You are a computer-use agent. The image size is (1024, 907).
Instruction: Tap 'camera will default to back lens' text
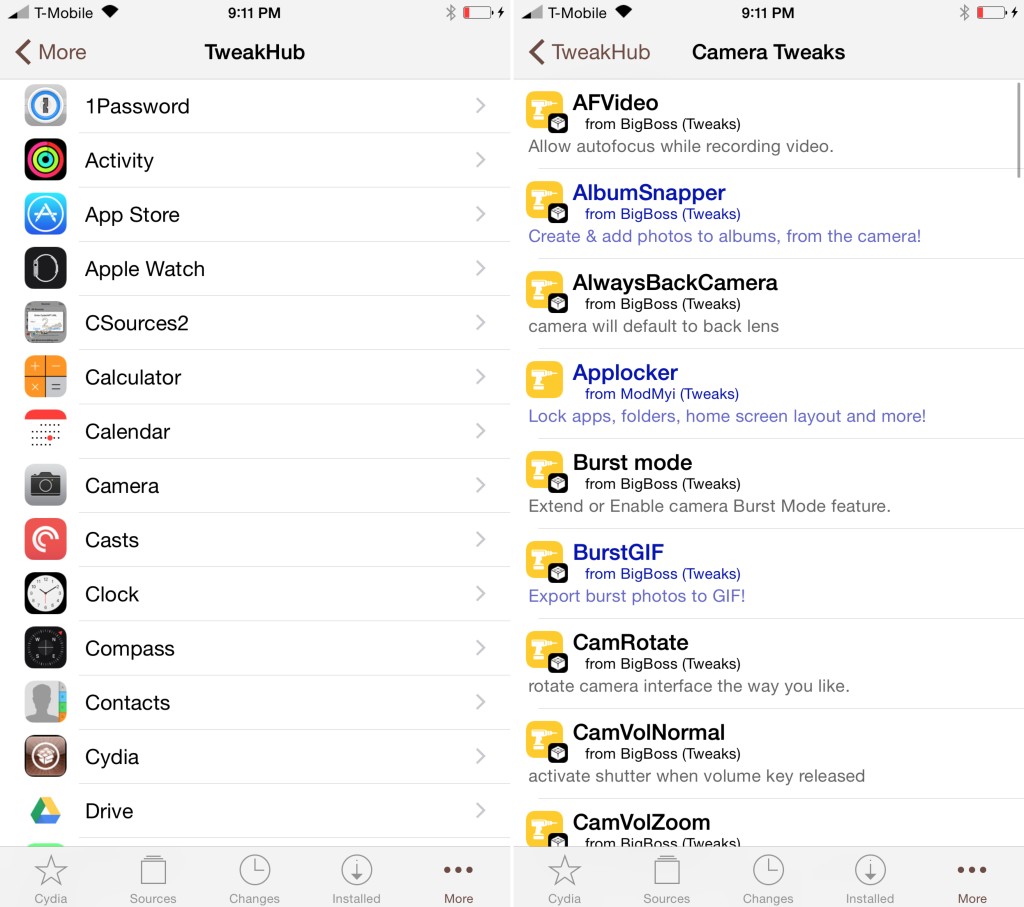tap(653, 326)
